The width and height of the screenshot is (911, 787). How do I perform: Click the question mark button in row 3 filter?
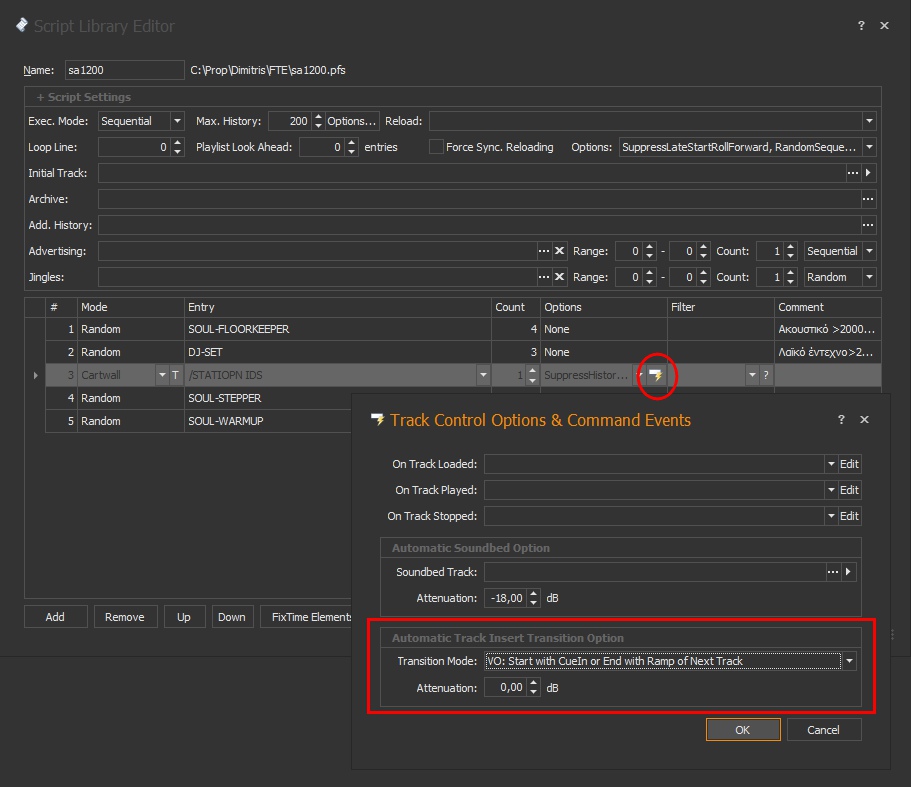click(x=766, y=375)
